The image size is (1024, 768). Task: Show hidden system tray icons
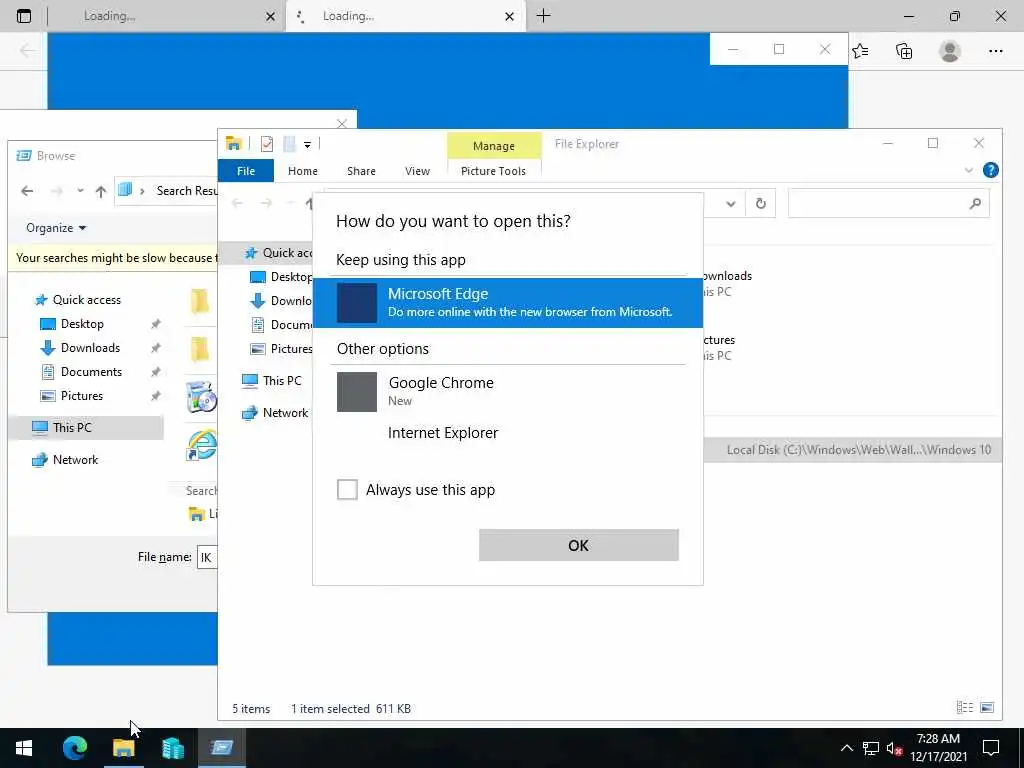pos(846,748)
